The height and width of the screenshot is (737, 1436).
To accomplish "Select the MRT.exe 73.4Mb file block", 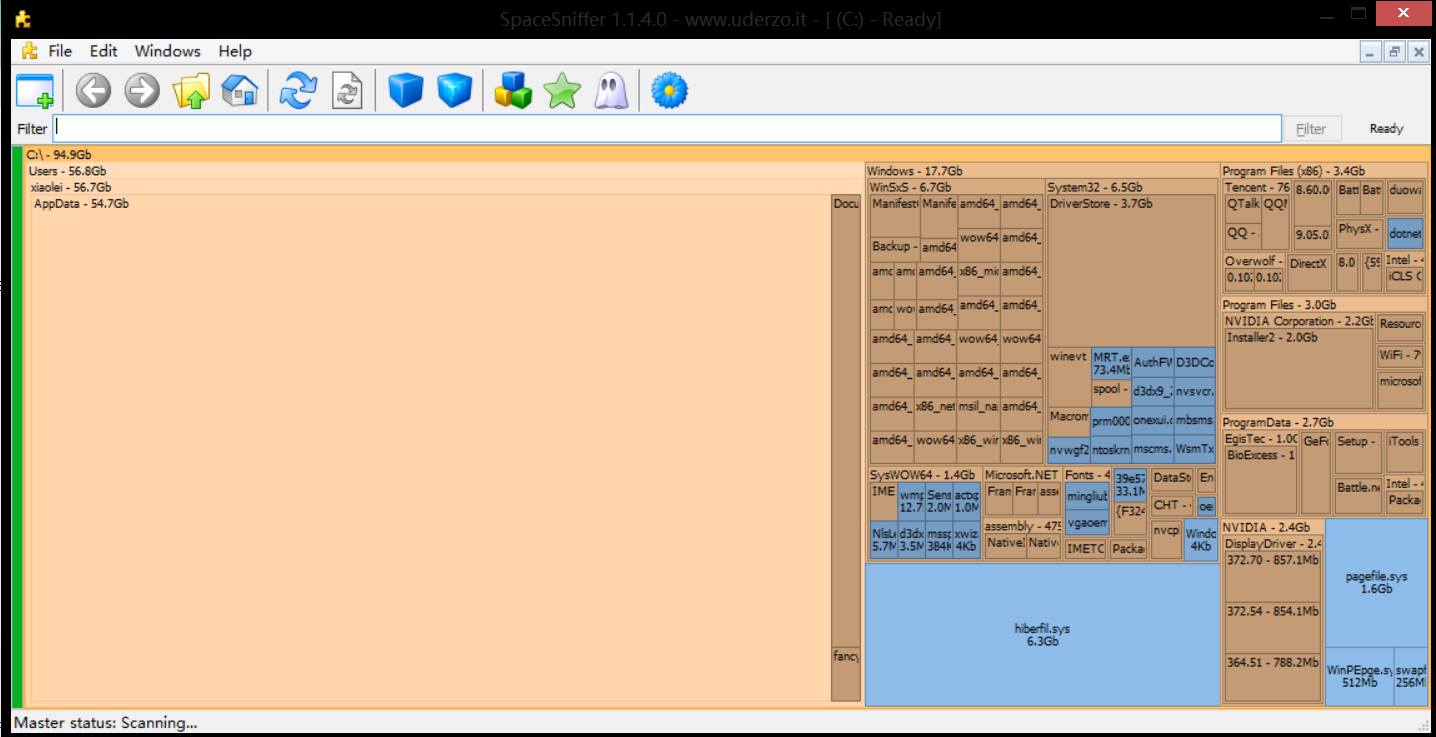I will point(1111,364).
